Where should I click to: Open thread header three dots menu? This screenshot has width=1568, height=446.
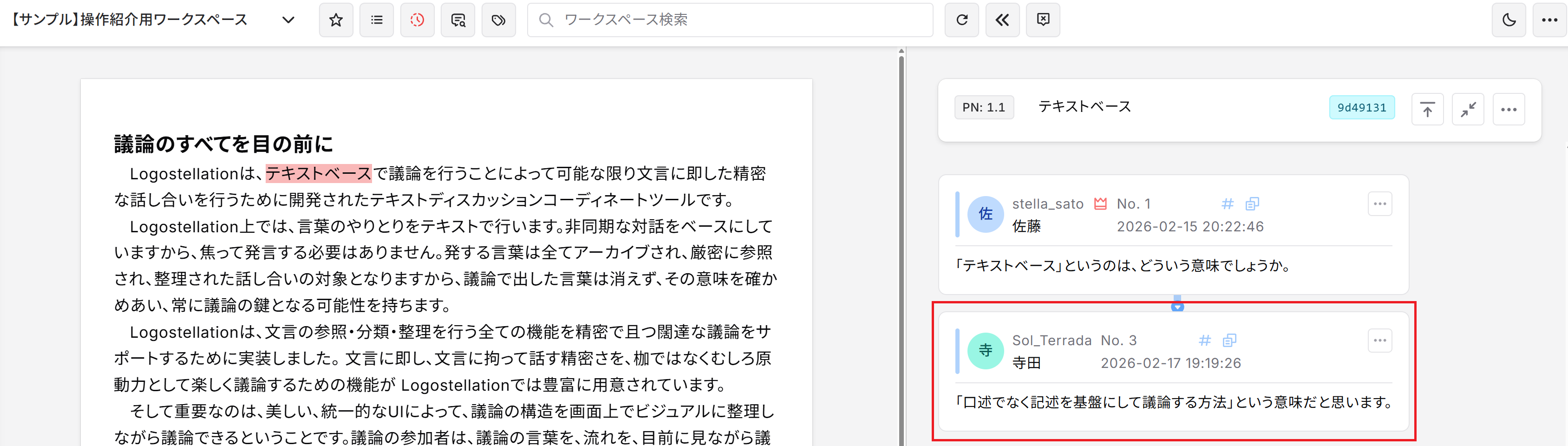click(1509, 110)
